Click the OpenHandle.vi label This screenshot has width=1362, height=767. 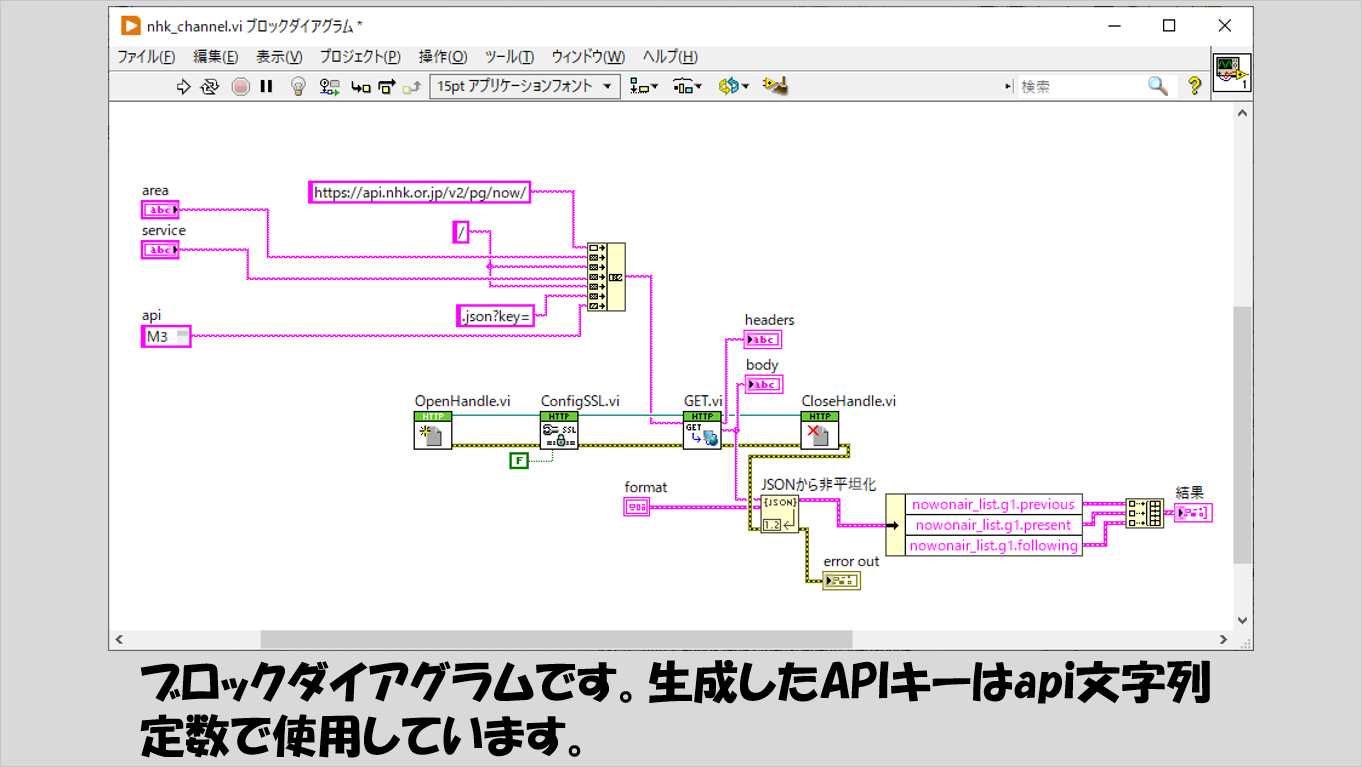(x=462, y=401)
